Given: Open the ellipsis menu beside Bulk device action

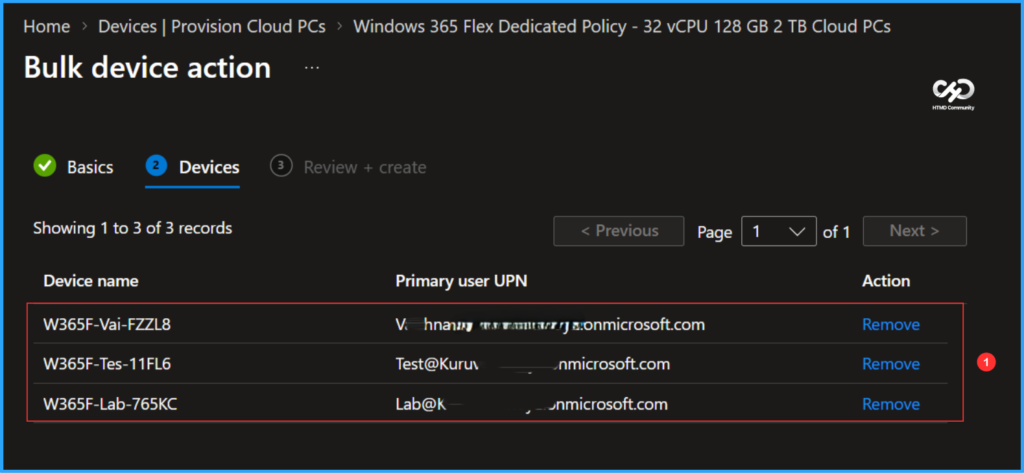Looking at the screenshot, I should click(312, 67).
